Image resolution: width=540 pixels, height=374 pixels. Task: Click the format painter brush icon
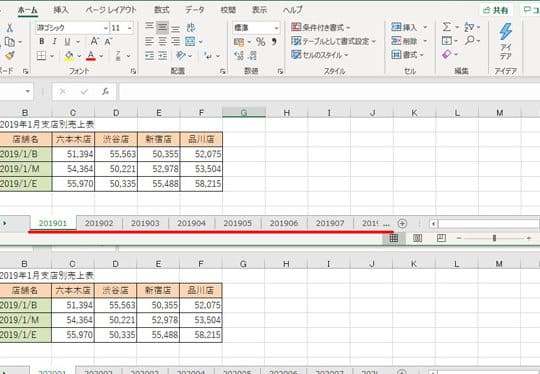(x=9, y=55)
